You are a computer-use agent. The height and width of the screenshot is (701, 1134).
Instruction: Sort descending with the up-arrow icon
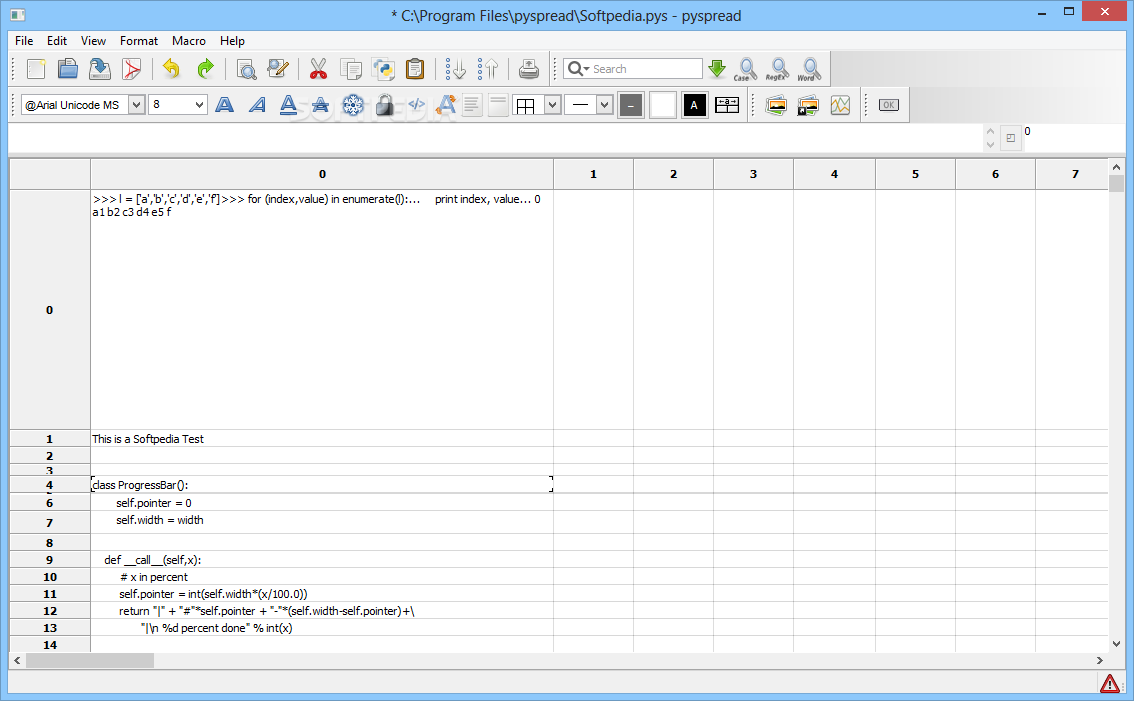(488, 69)
